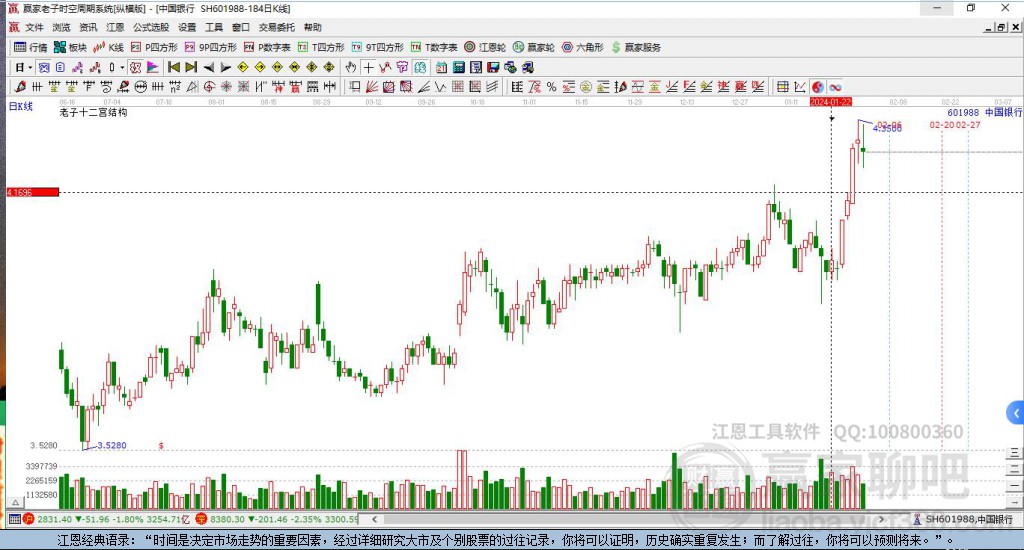1024x550 pixels.
Task: Click the volume panel collapse triangle
Action: (x=16, y=502)
